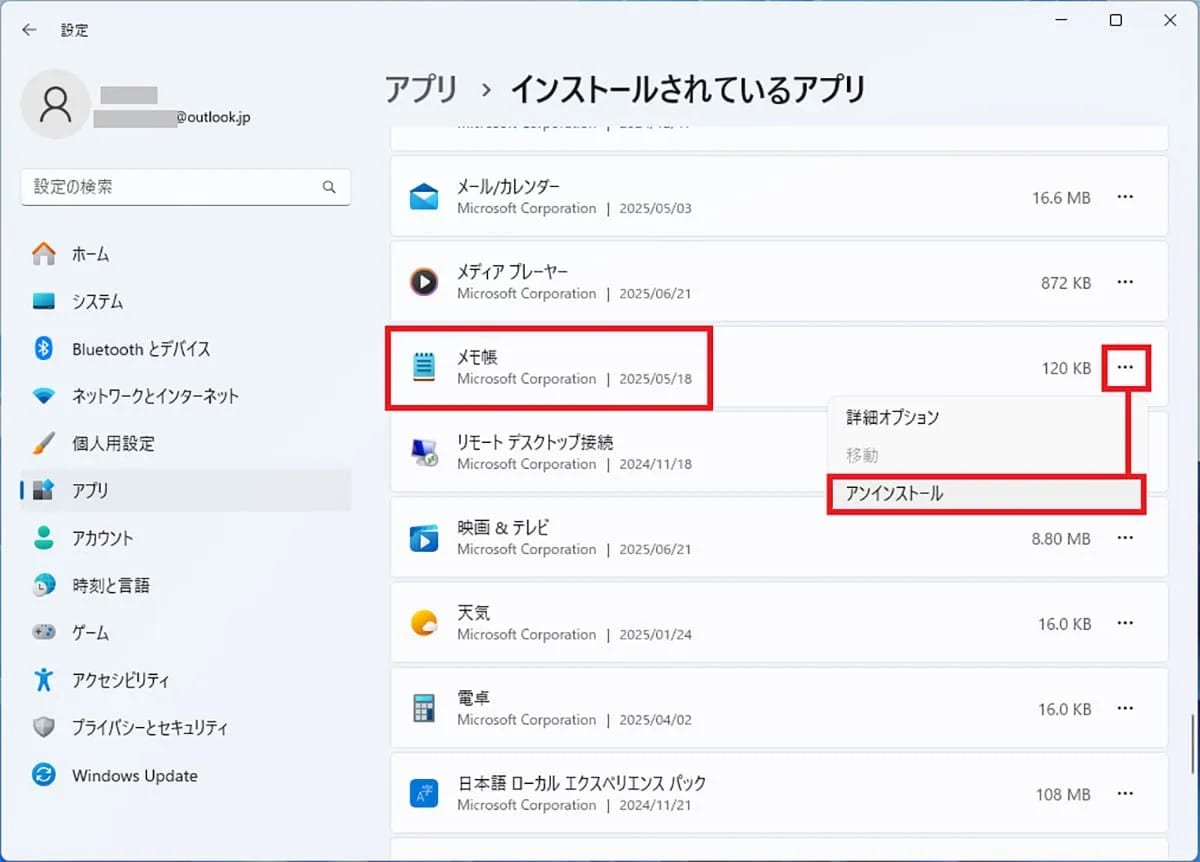Select the Notepad (メモ帳) app icon

click(424, 367)
